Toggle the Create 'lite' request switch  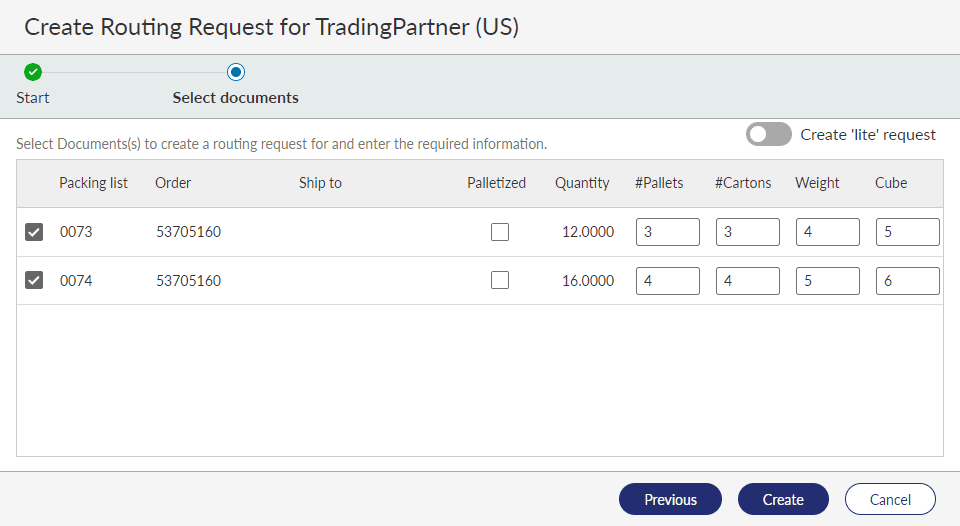[x=768, y=134]
